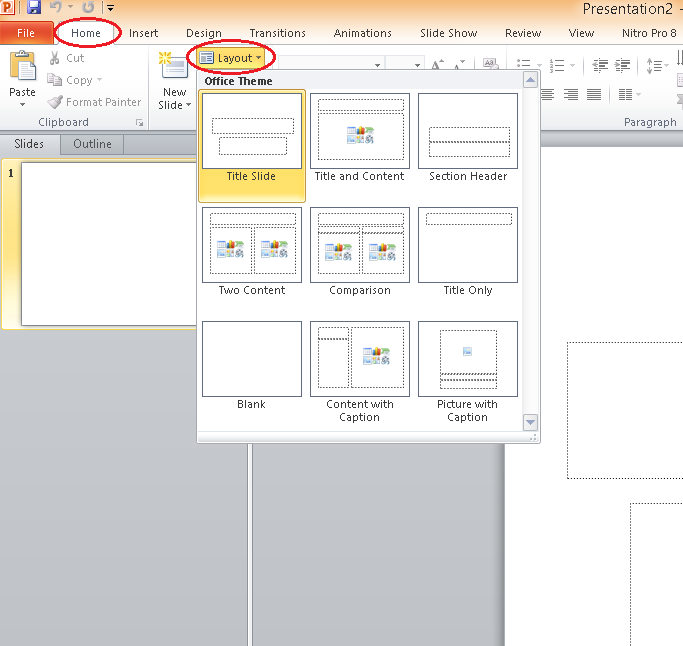Select the Picture with Caption layout

point(467,360)
